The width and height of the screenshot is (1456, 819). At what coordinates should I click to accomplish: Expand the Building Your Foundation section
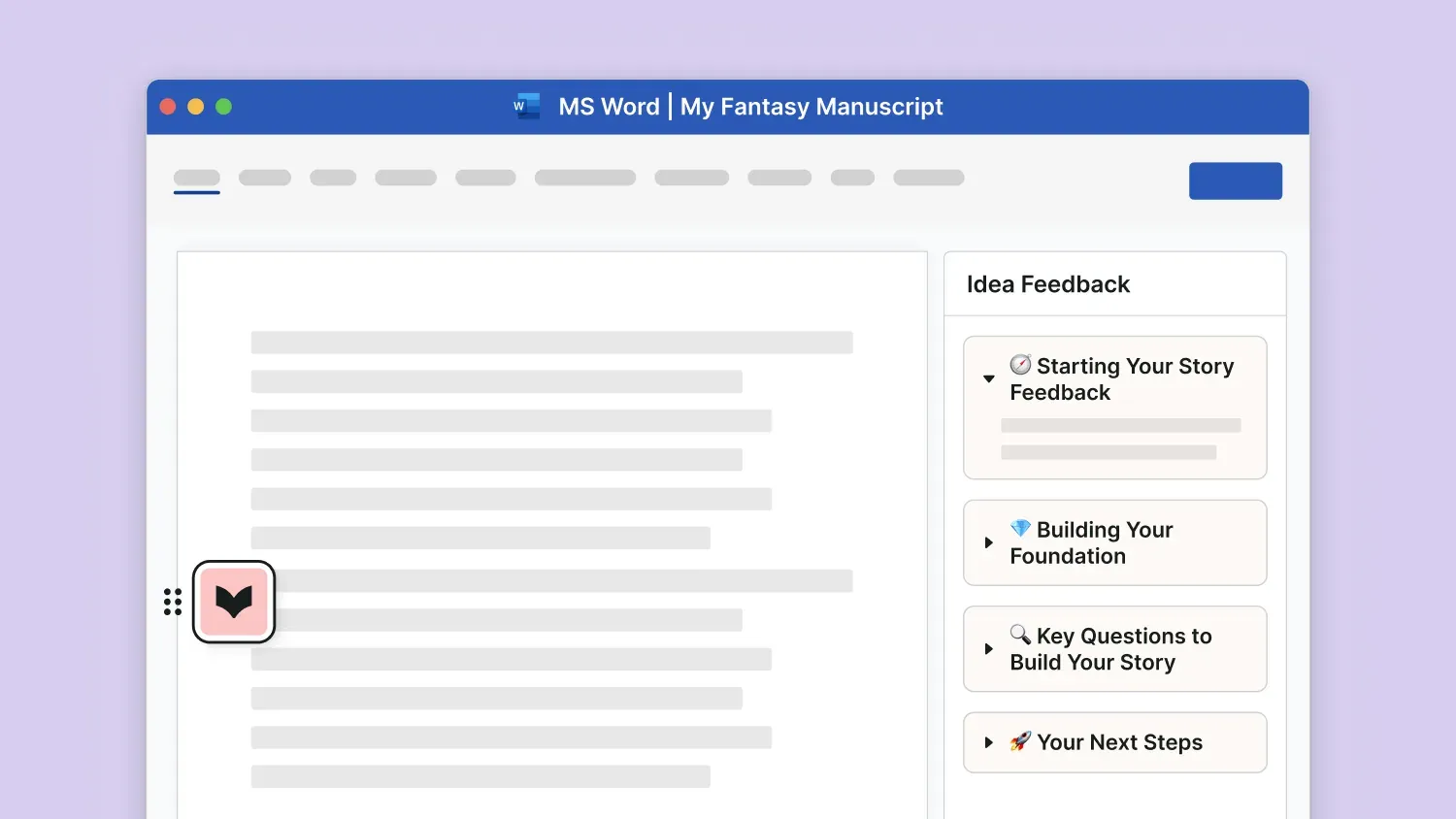click(988, 542)
